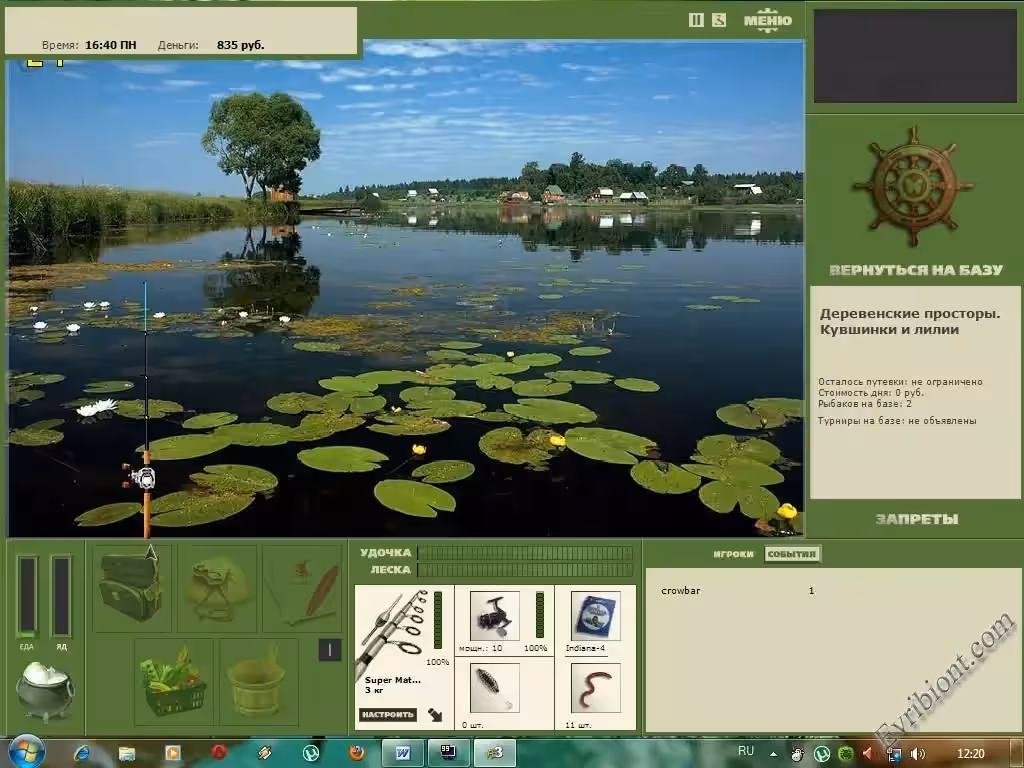Image resolution: width=1024 pixels, height=768 pixels.
Task: Open the tackle box icon
Action: [x=131, y=587]
